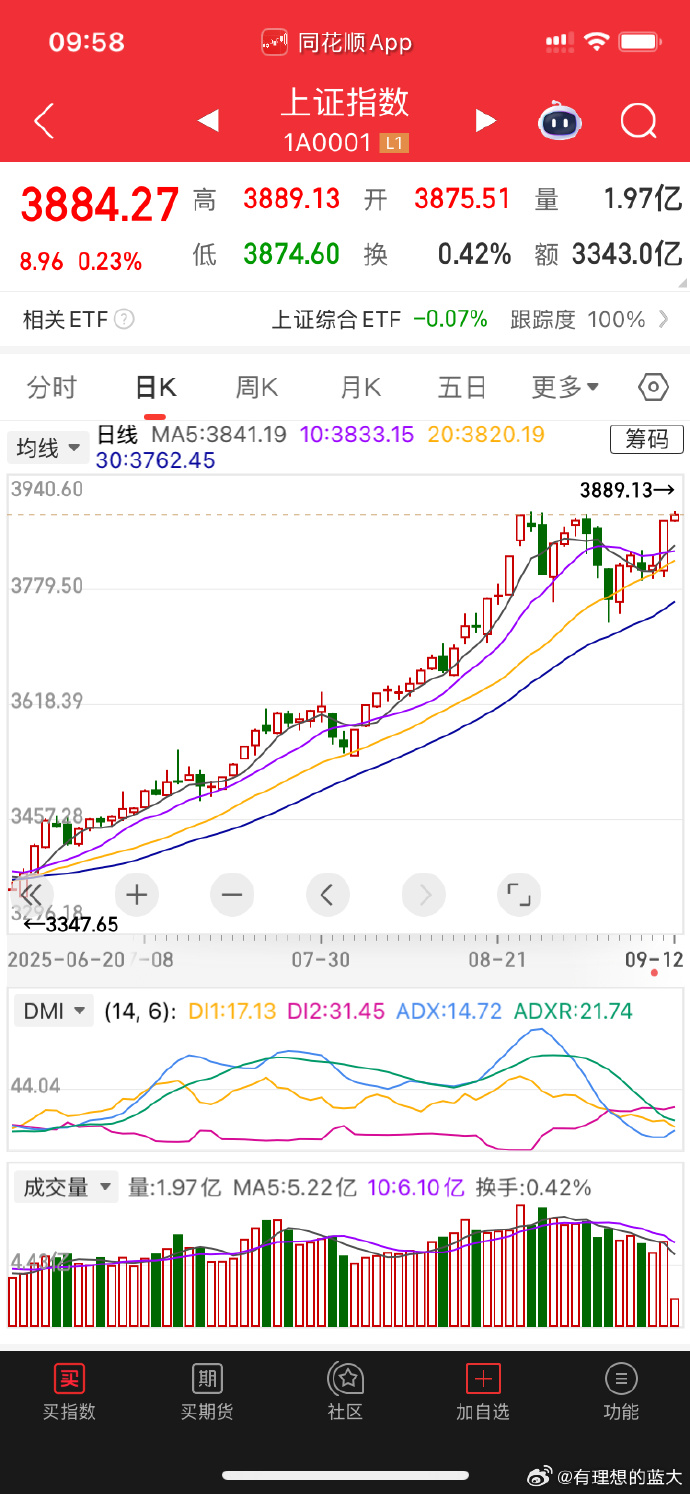Viewport: 690px width, 1494px height.
Task: Jump to earliest data with double-left arrows
Action: 31,894
